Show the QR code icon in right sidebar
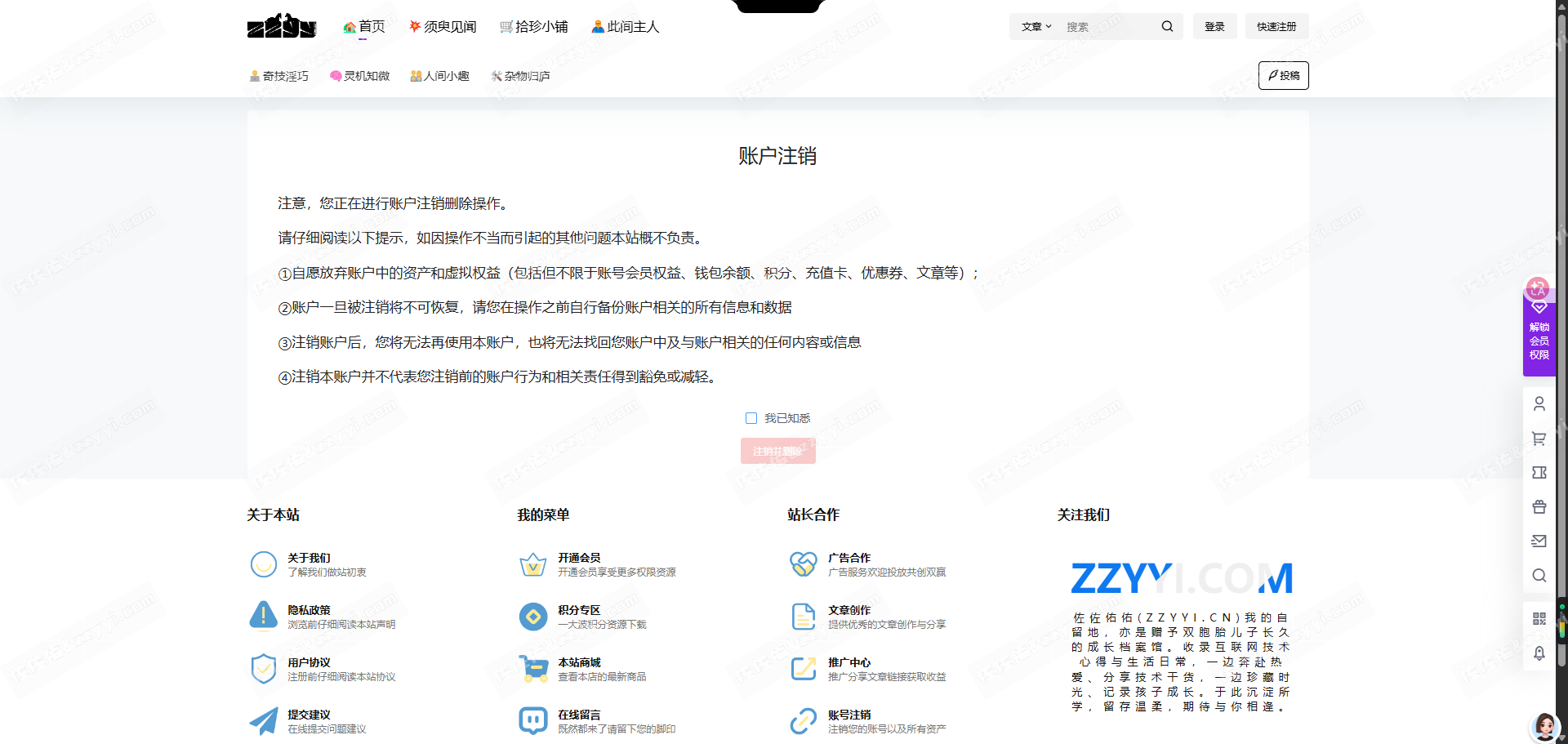 pyautogui.click(x=1539, y=619)
